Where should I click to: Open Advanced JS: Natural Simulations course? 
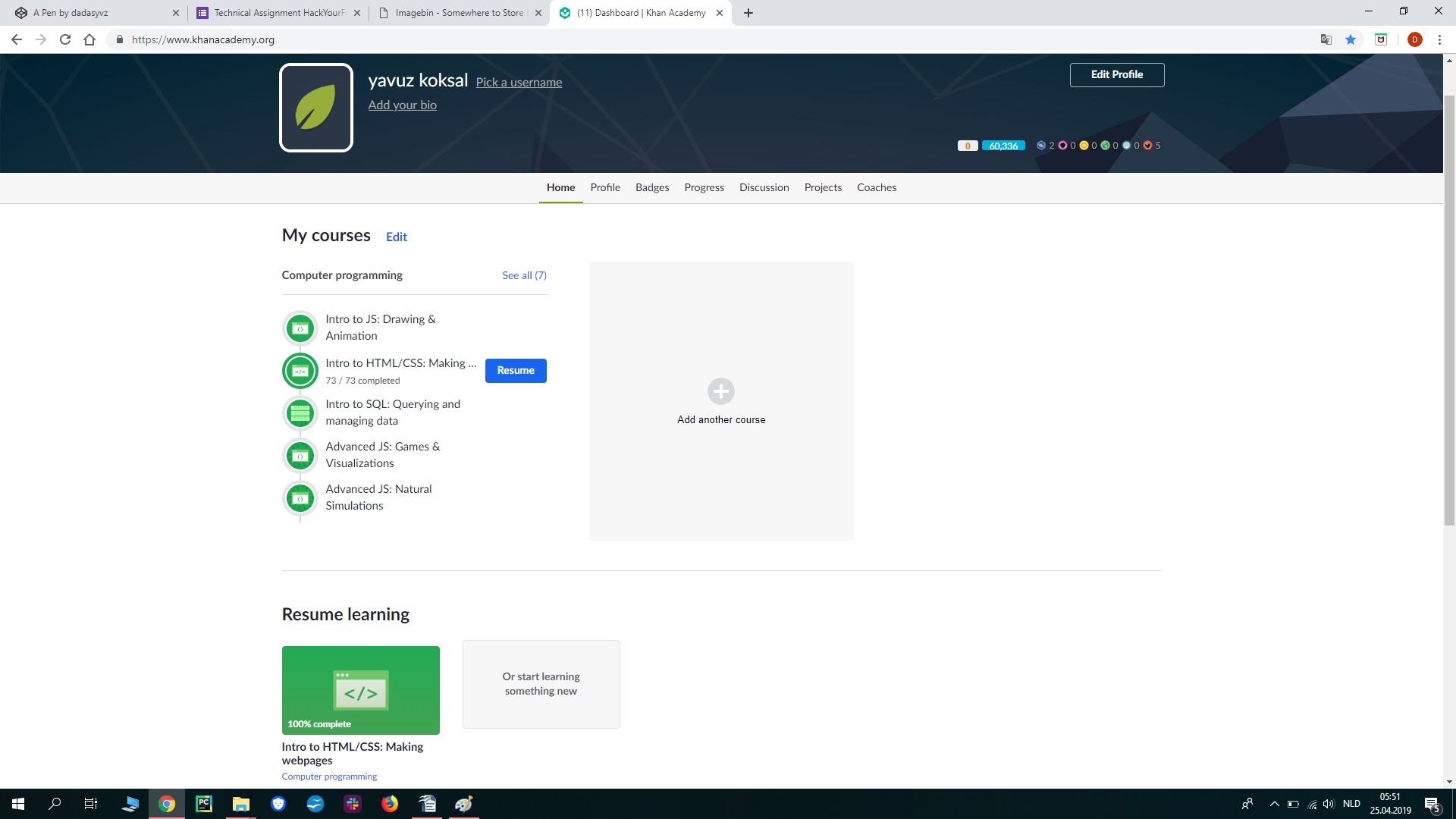point(378,497)
